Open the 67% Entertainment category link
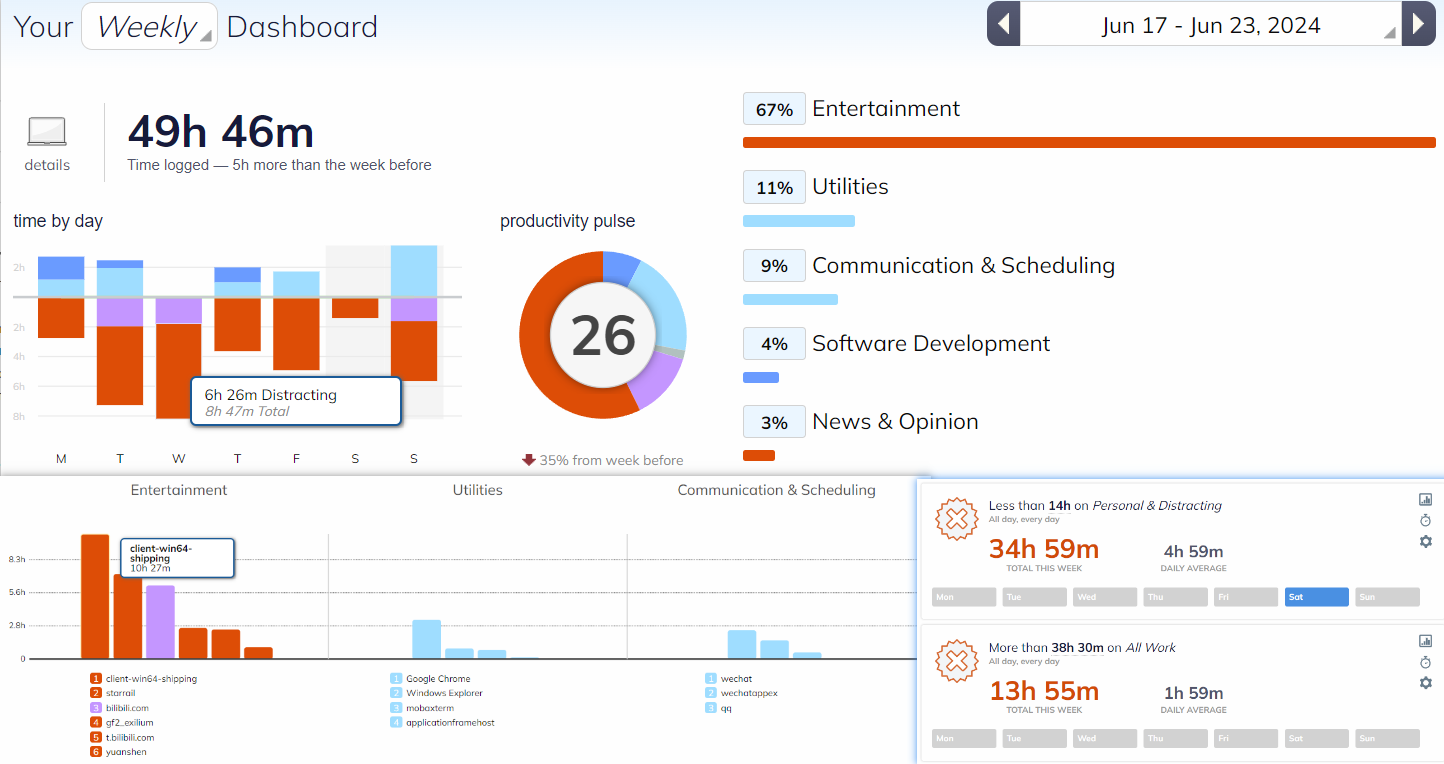 coord(885,109)
